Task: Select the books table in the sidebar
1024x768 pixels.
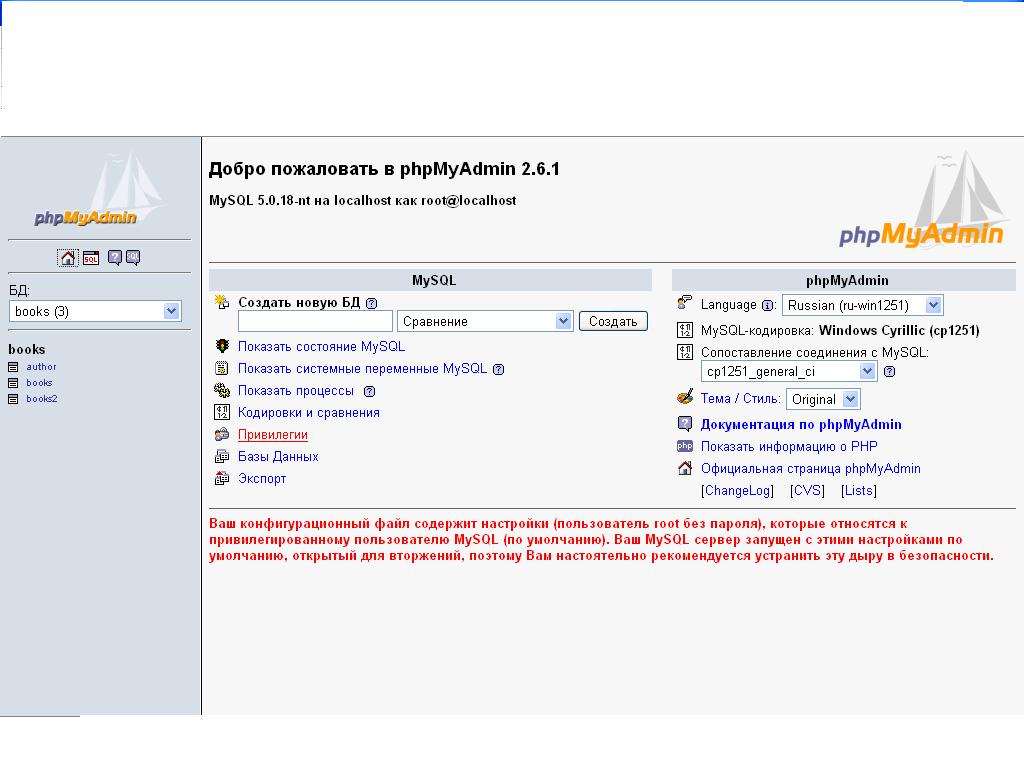Action: tap(39, 383)
